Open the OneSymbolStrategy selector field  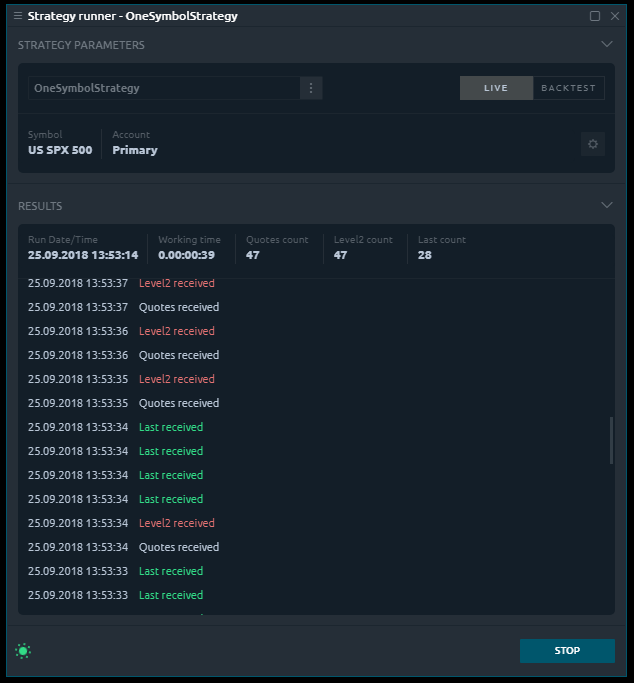[164, 88]
